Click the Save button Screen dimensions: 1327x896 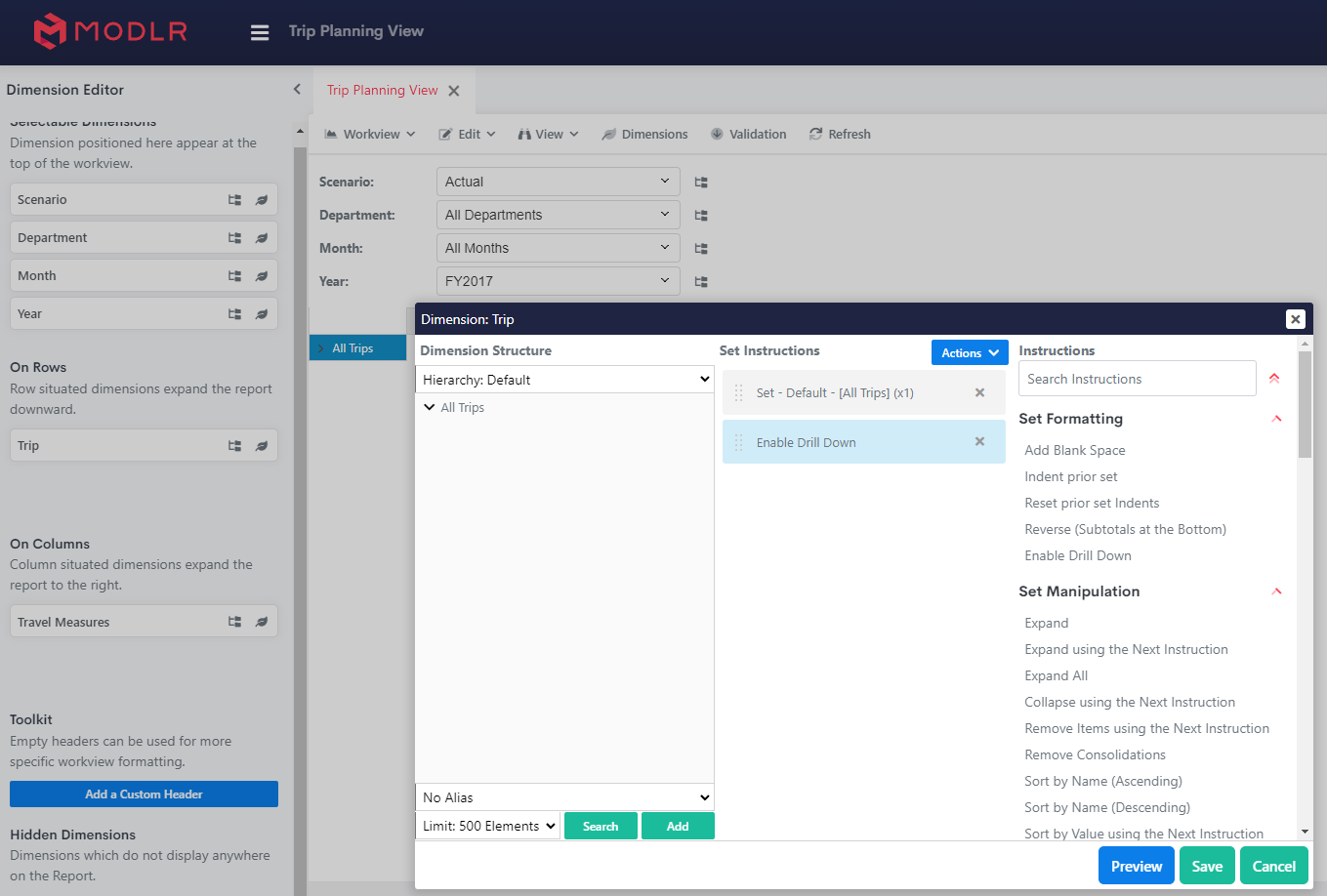(x=1207, y=866)
